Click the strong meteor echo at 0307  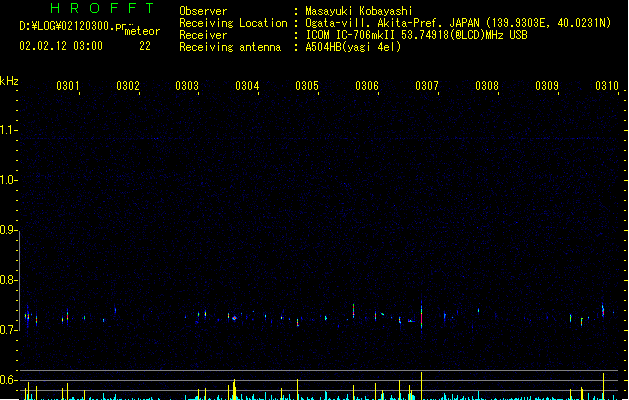click(x=421, y=316)
